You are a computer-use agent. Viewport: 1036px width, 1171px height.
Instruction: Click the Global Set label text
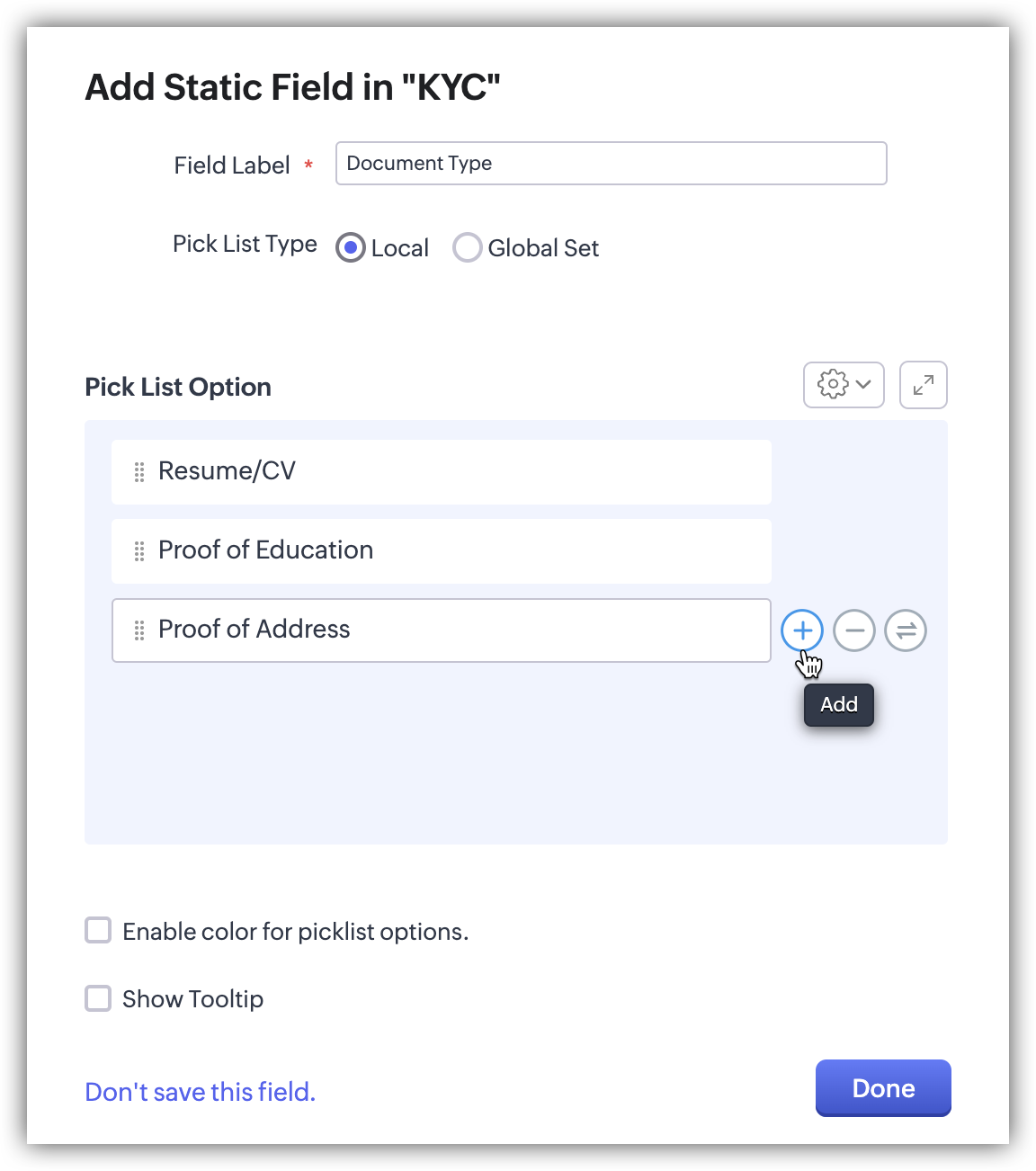(543, 248)
